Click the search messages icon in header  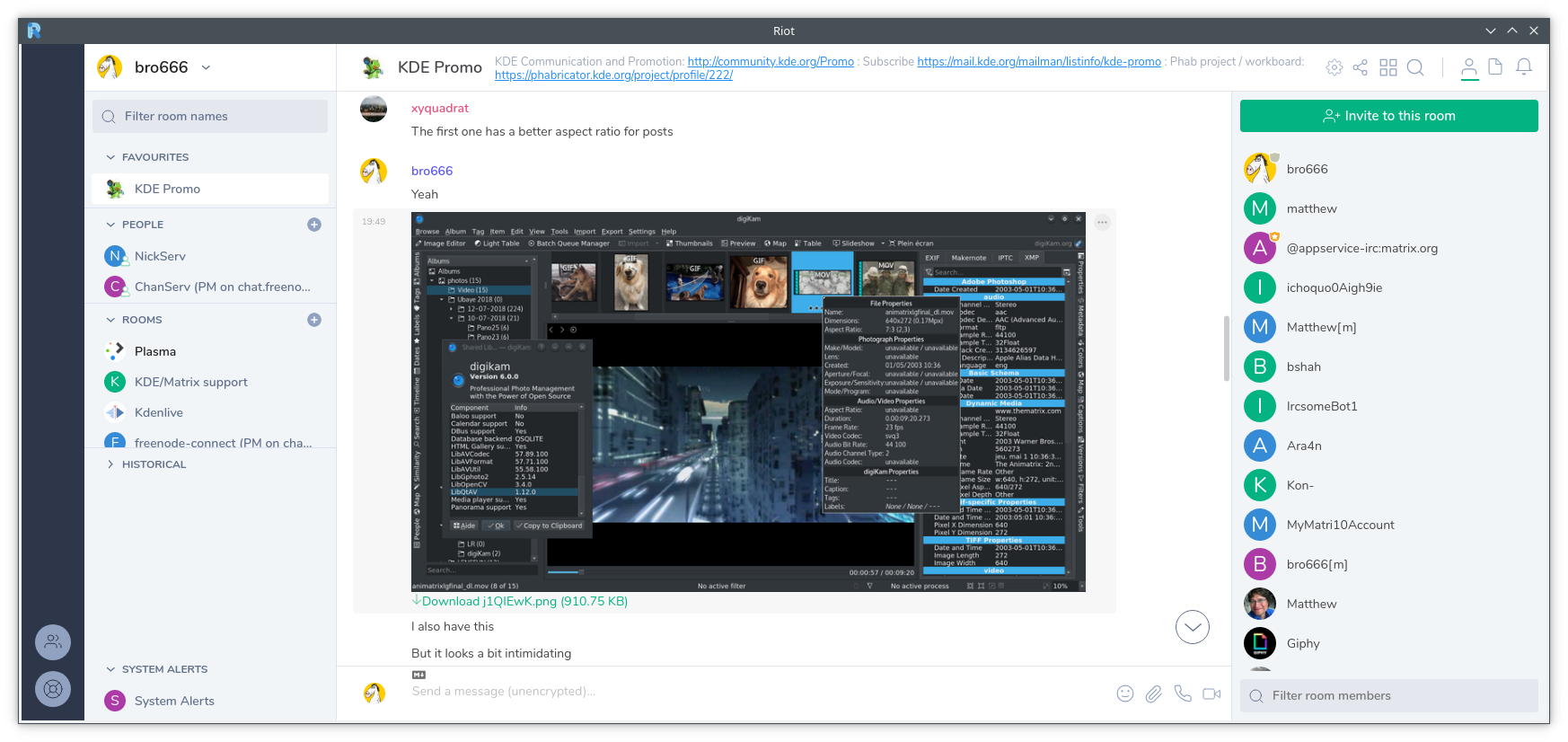1415,67
